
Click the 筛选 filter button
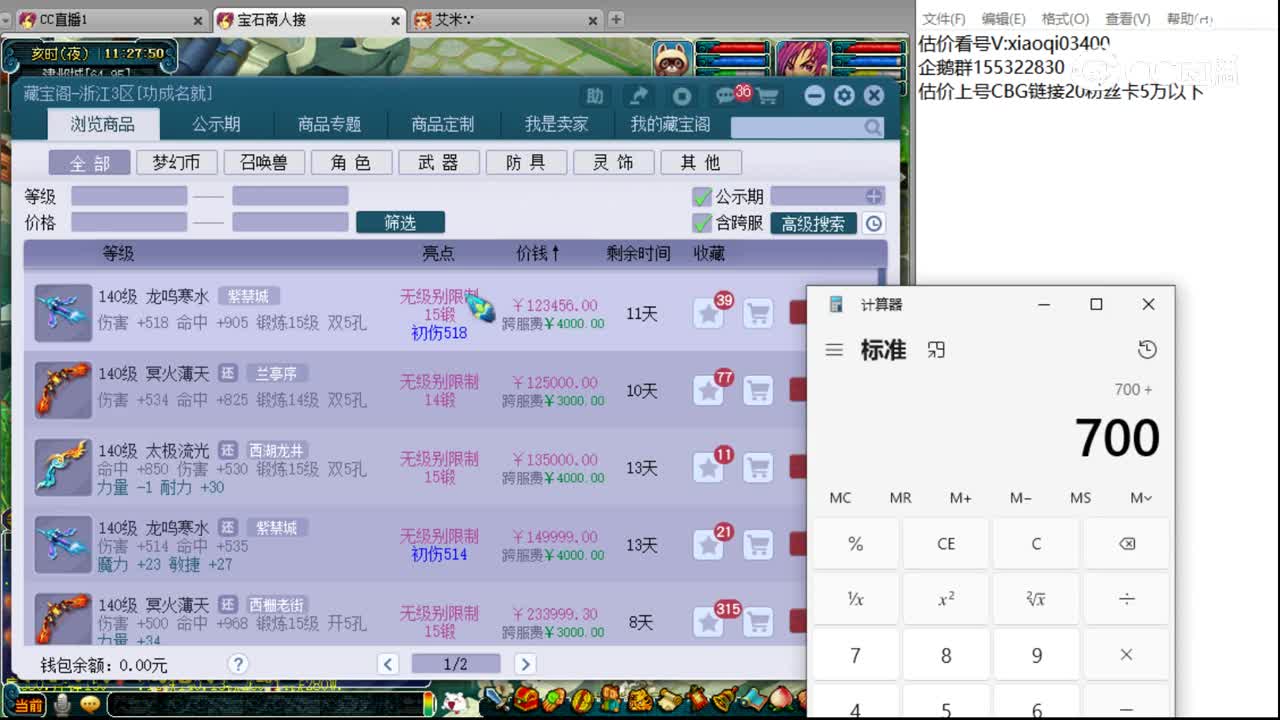[400, 223]
